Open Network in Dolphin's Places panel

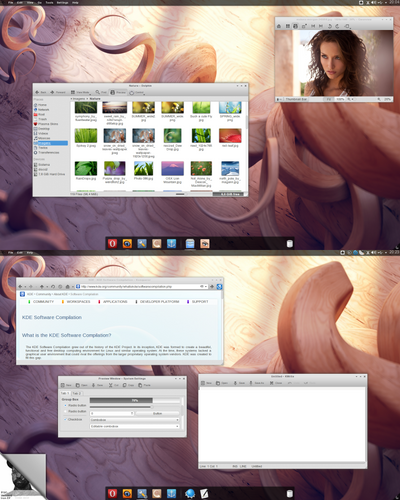pyautogui.click(x=42, y=109)
